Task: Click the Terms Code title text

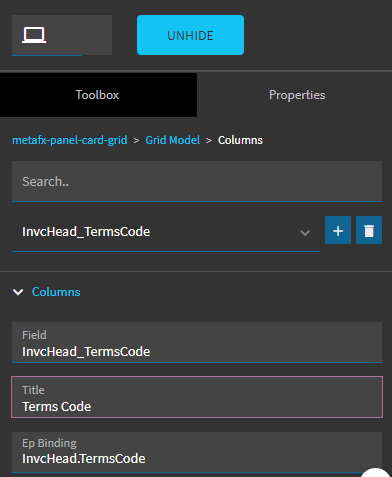Action: pos(57,407)
